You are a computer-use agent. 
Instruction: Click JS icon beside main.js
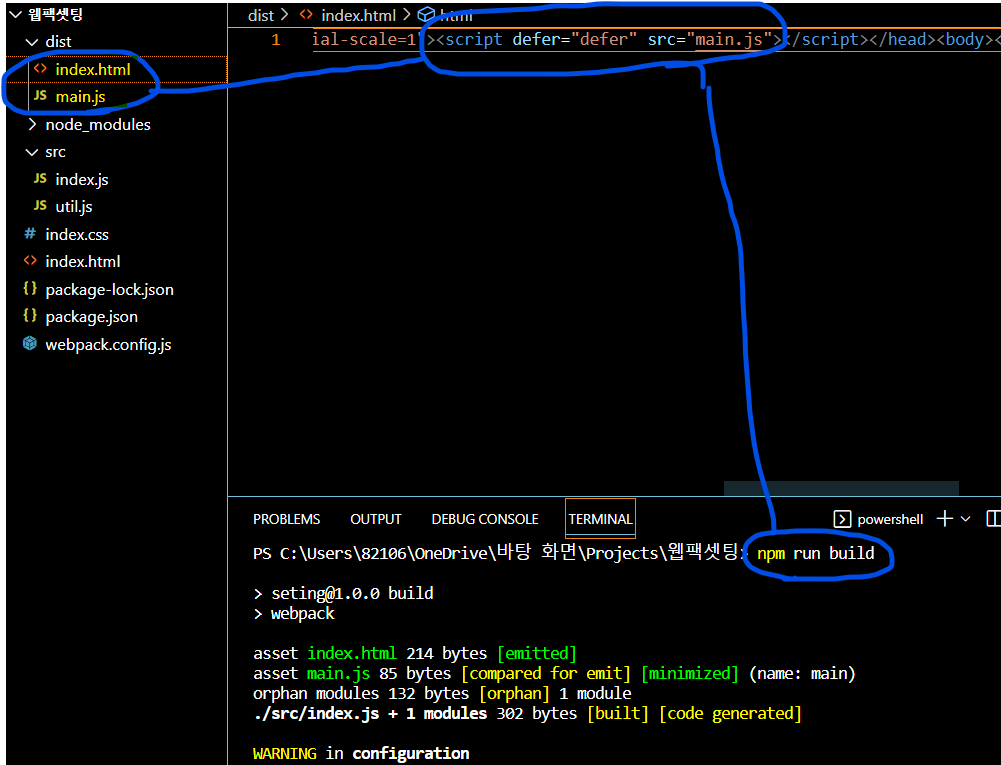tap(40, 96)
